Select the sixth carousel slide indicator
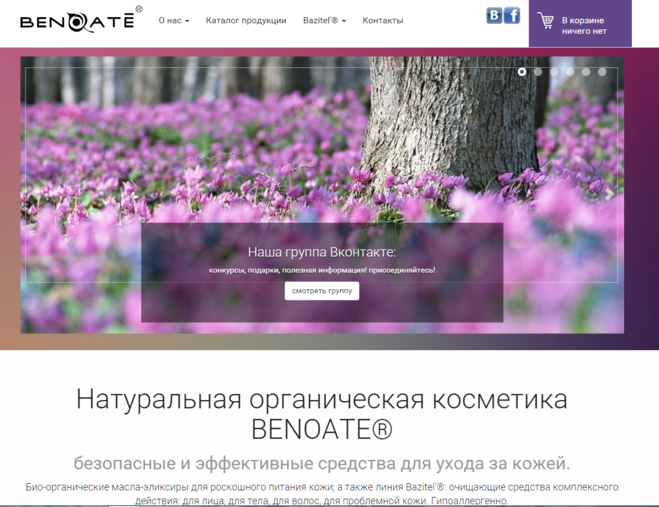Screen dimensions: 659x507 [x=602, y=72]
